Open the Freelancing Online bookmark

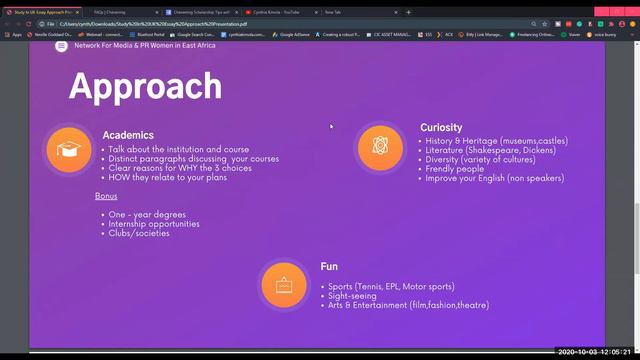532,35
